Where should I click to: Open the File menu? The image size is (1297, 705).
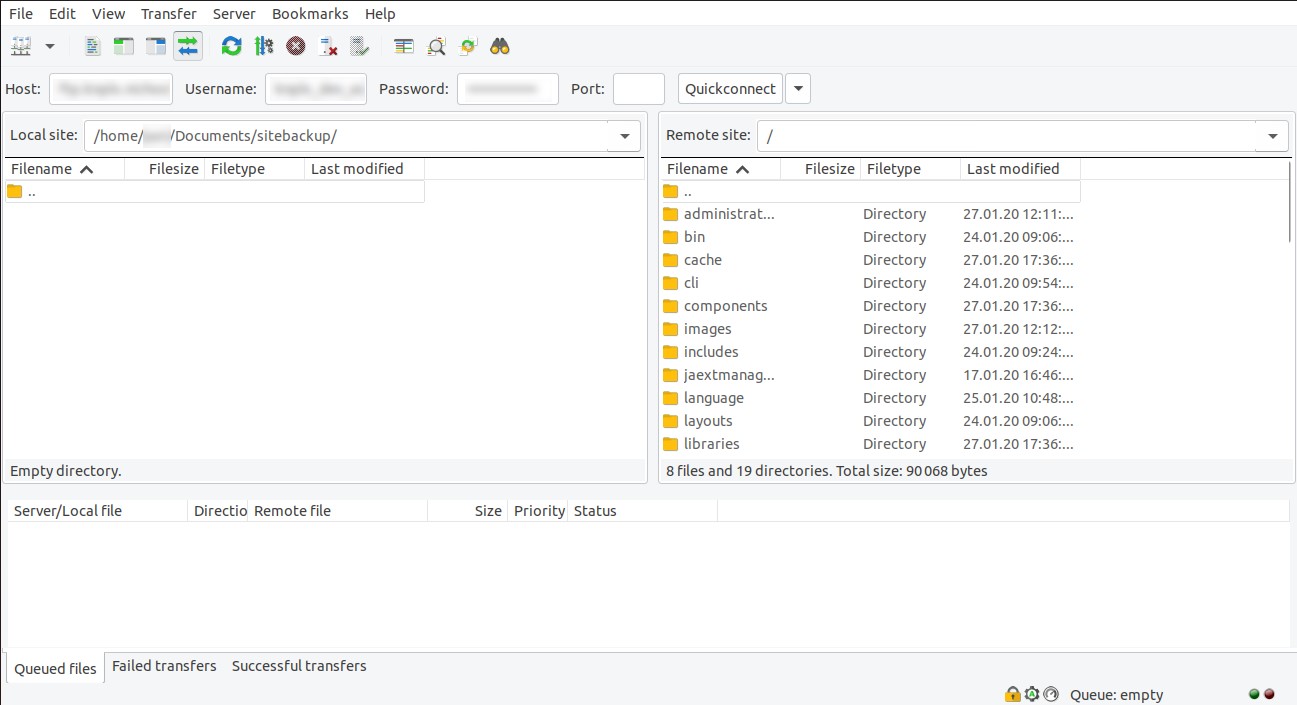pos(21,14)
